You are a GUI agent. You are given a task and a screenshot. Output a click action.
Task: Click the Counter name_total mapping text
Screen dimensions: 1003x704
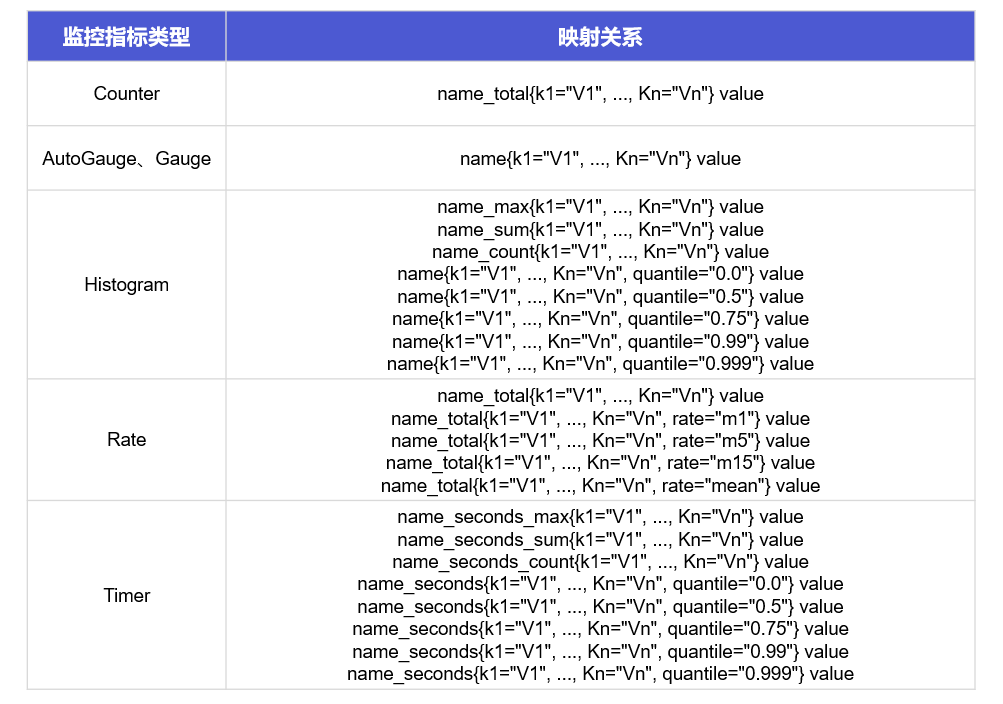(600, 94)
